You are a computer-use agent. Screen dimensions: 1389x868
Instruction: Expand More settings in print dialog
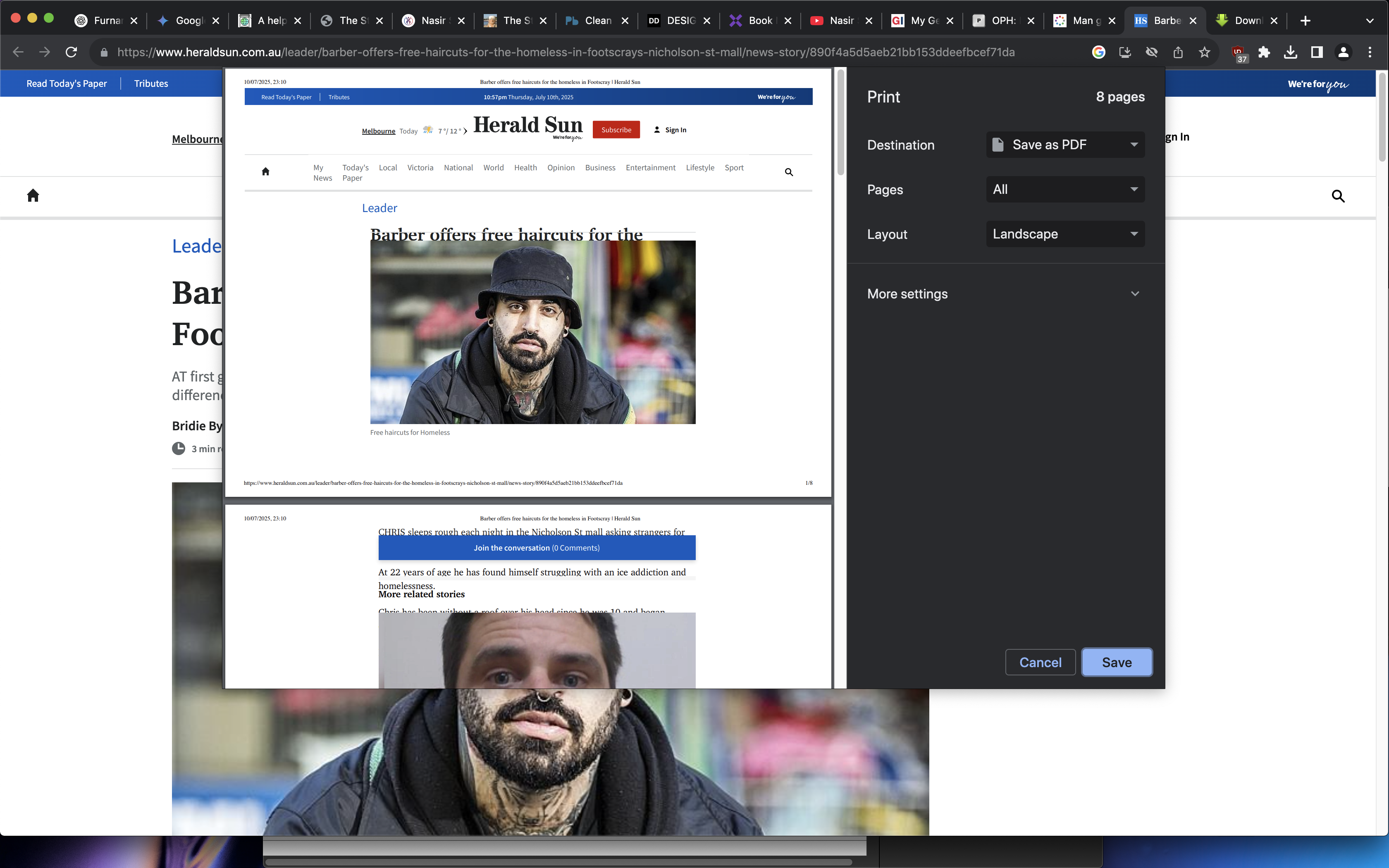(x=1006, y=294)
